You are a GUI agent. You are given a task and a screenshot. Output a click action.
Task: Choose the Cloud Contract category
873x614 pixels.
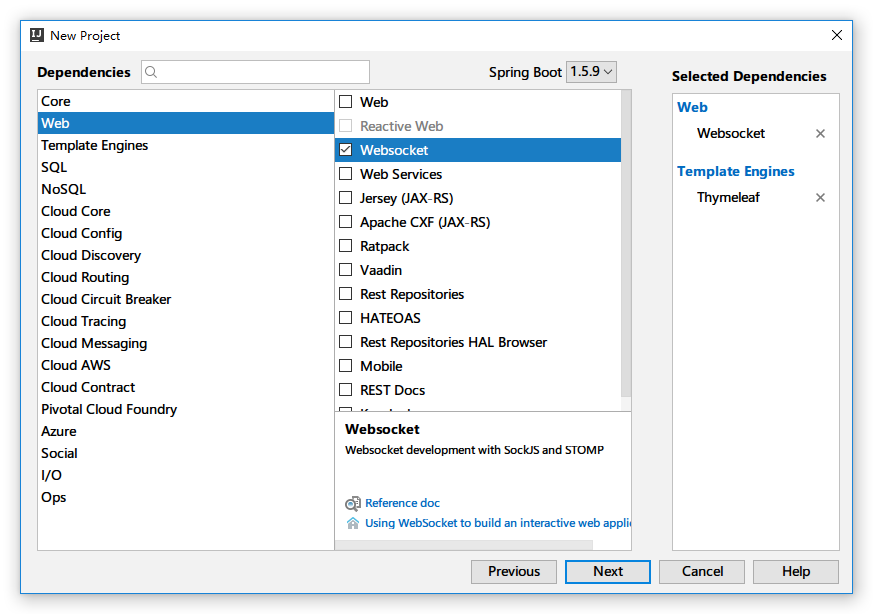click(186, 387)
